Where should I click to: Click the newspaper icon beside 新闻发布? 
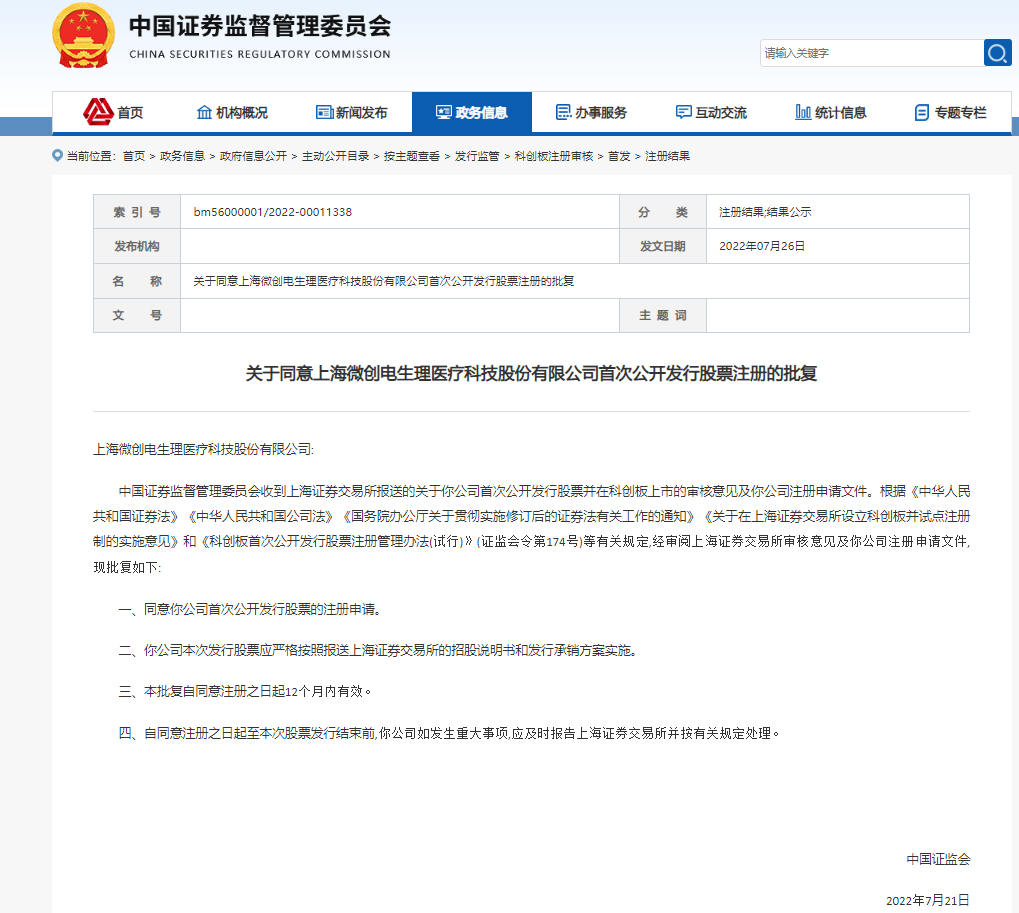coord(324,112)
